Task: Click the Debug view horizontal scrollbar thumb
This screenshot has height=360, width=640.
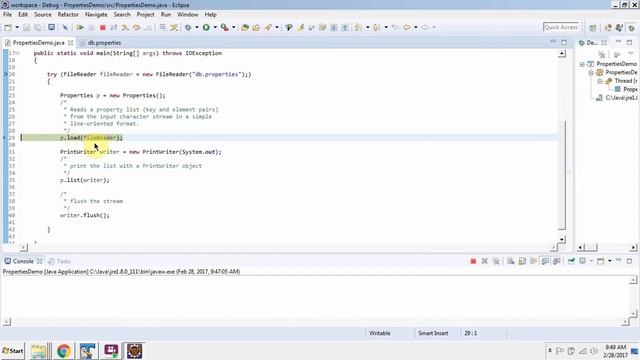Action: tap(591, 247)
